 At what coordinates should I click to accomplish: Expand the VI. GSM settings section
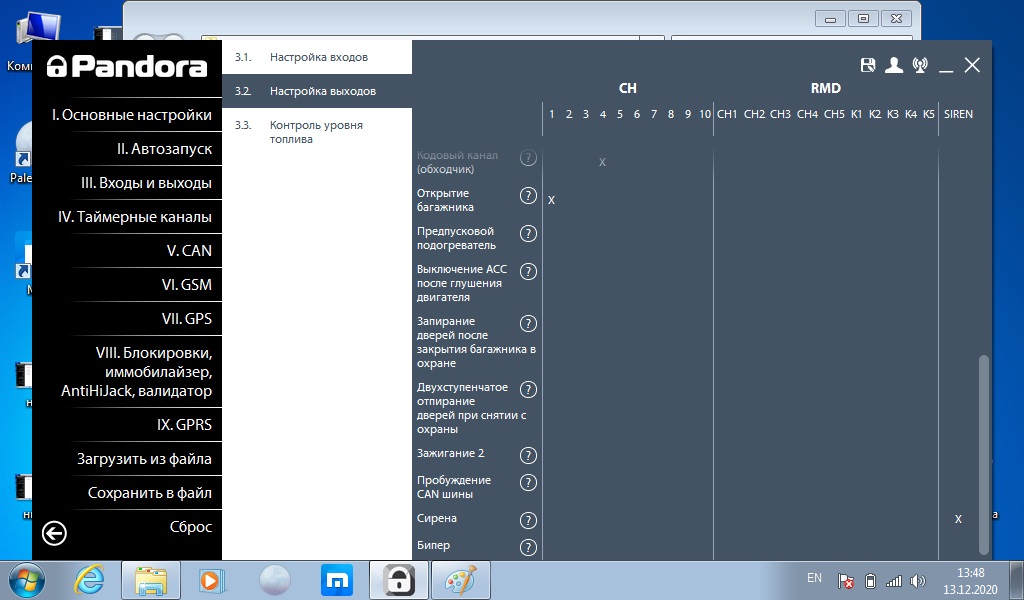pos(186,285)
